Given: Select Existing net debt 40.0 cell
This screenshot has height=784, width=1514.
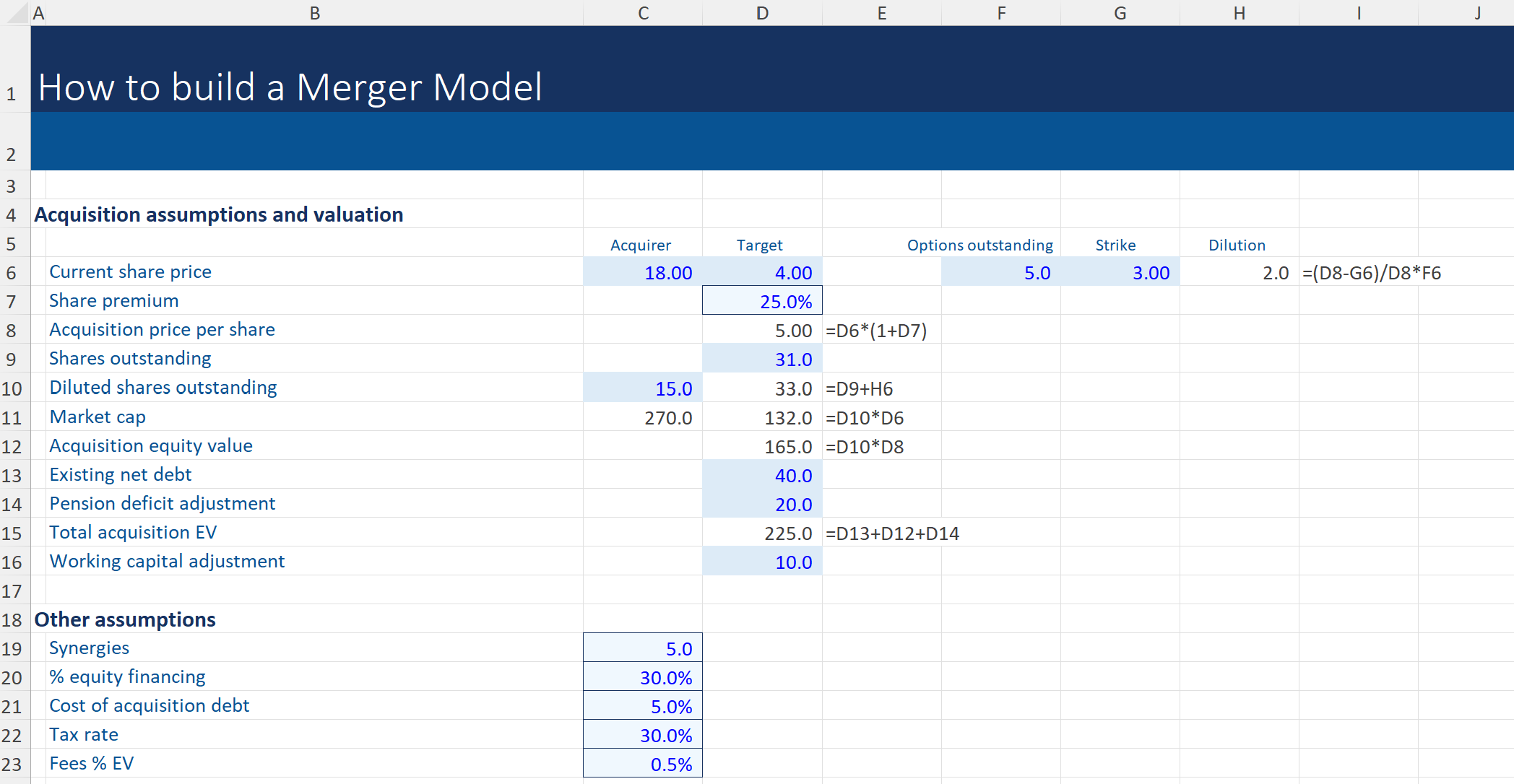Looking at the screenshot, I should [762, 475].
